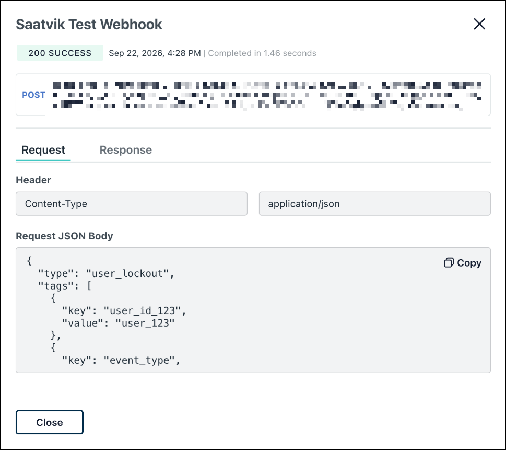Click the copy icon in JSON body
This screenshot has width=506, height=450.
[x=448, y=263]
